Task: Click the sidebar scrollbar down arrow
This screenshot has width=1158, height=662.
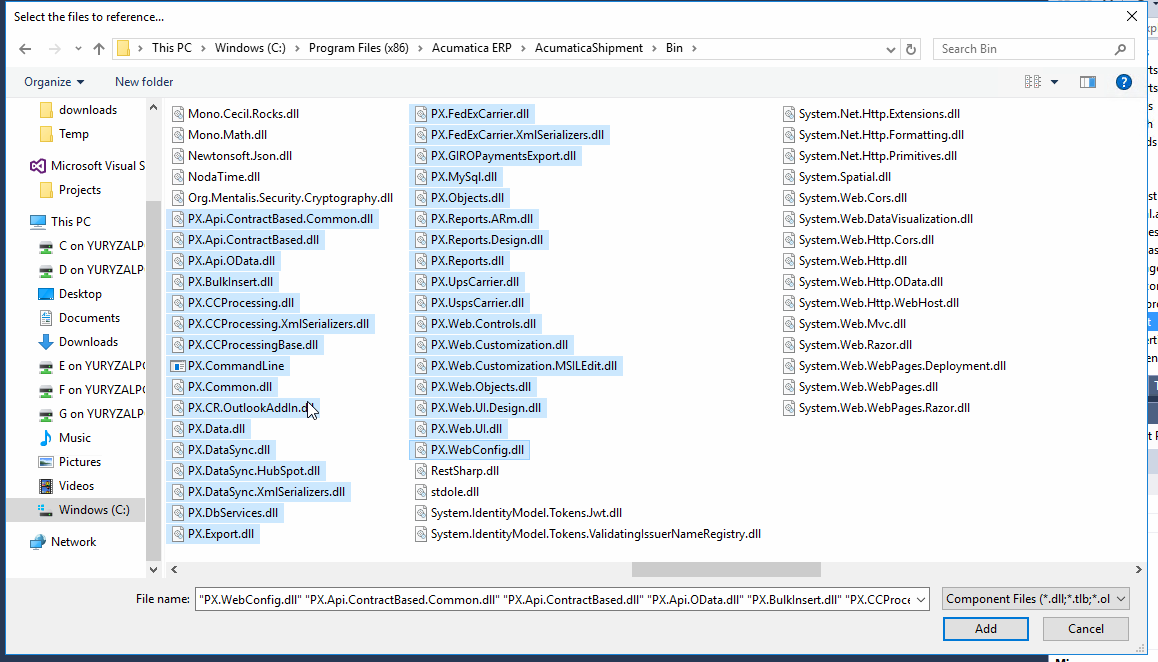Action: click(x=153, y=570)
